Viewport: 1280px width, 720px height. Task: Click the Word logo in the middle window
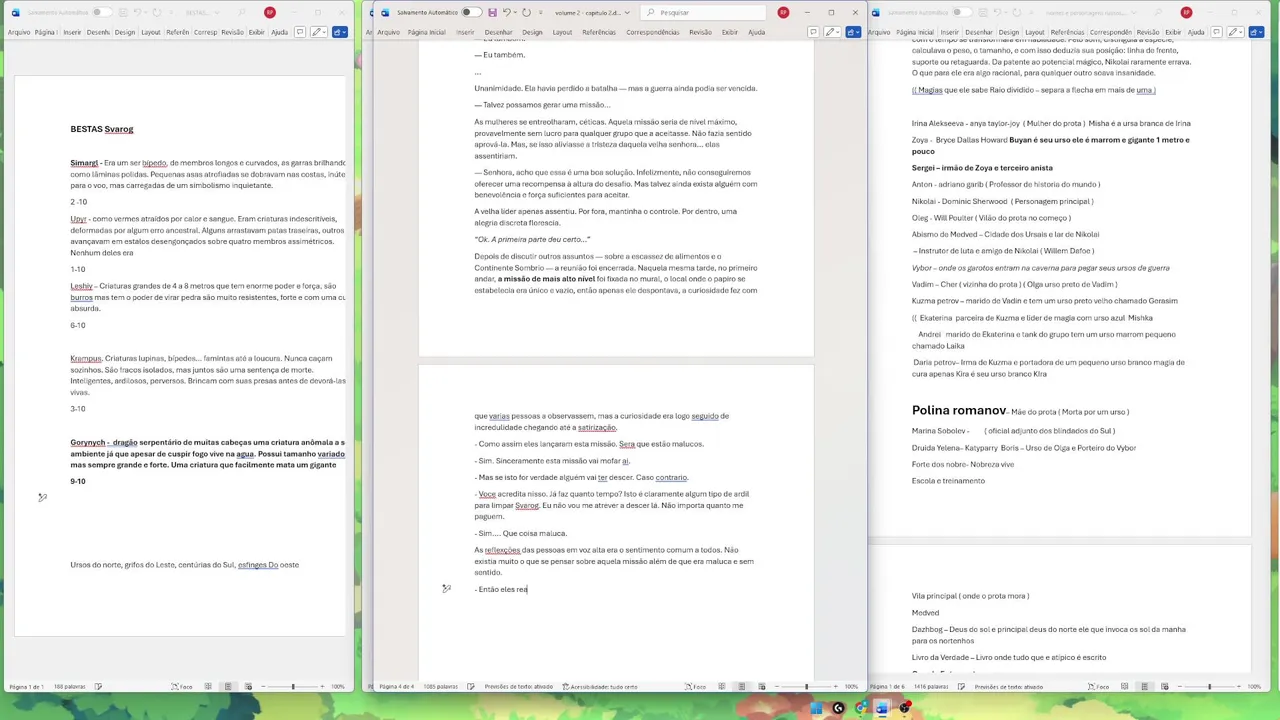(385, 12)
